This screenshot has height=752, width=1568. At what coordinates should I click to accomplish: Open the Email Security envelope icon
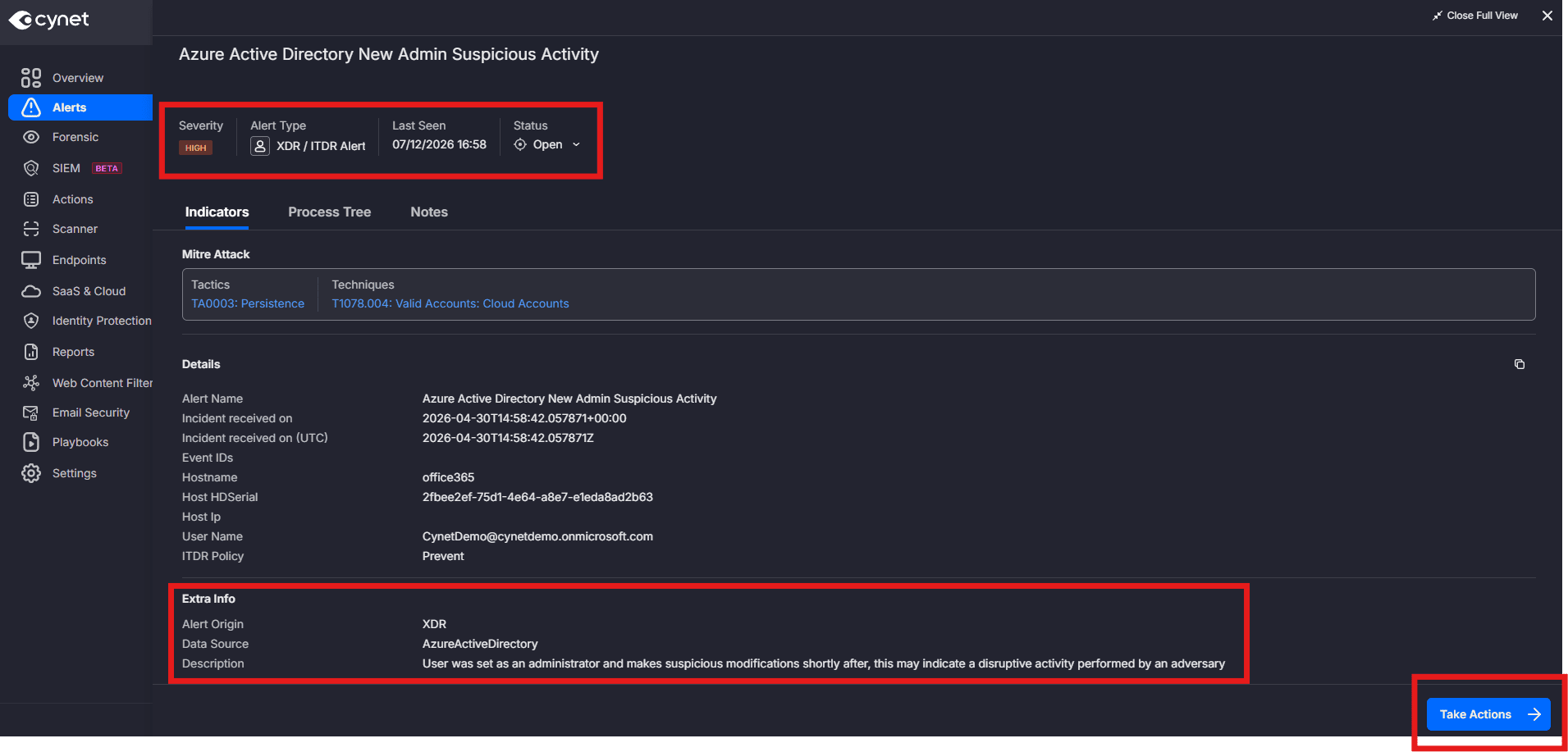31,412
